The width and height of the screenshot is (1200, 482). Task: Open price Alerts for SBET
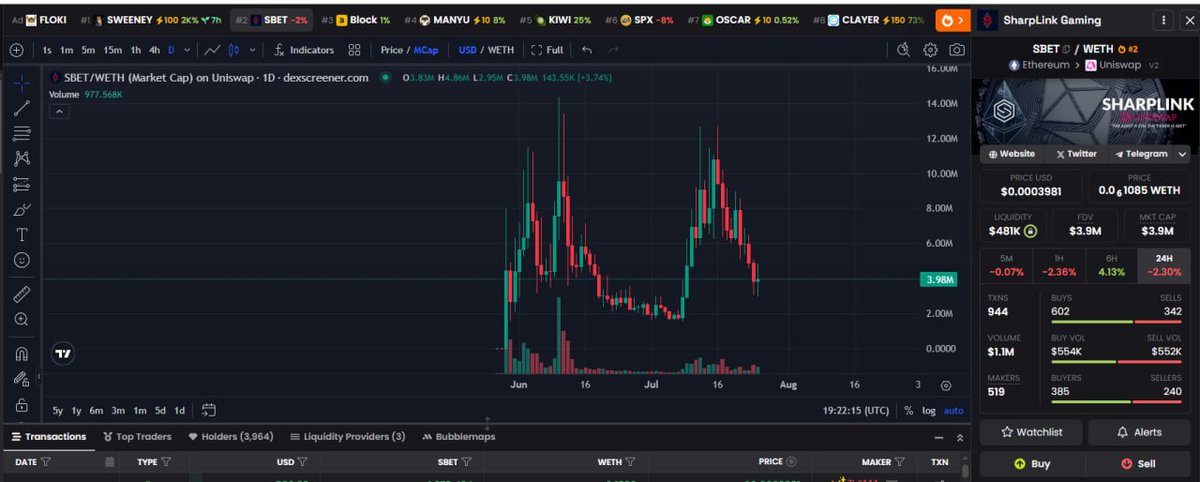pyautogui.click(x=1139, y=432)
